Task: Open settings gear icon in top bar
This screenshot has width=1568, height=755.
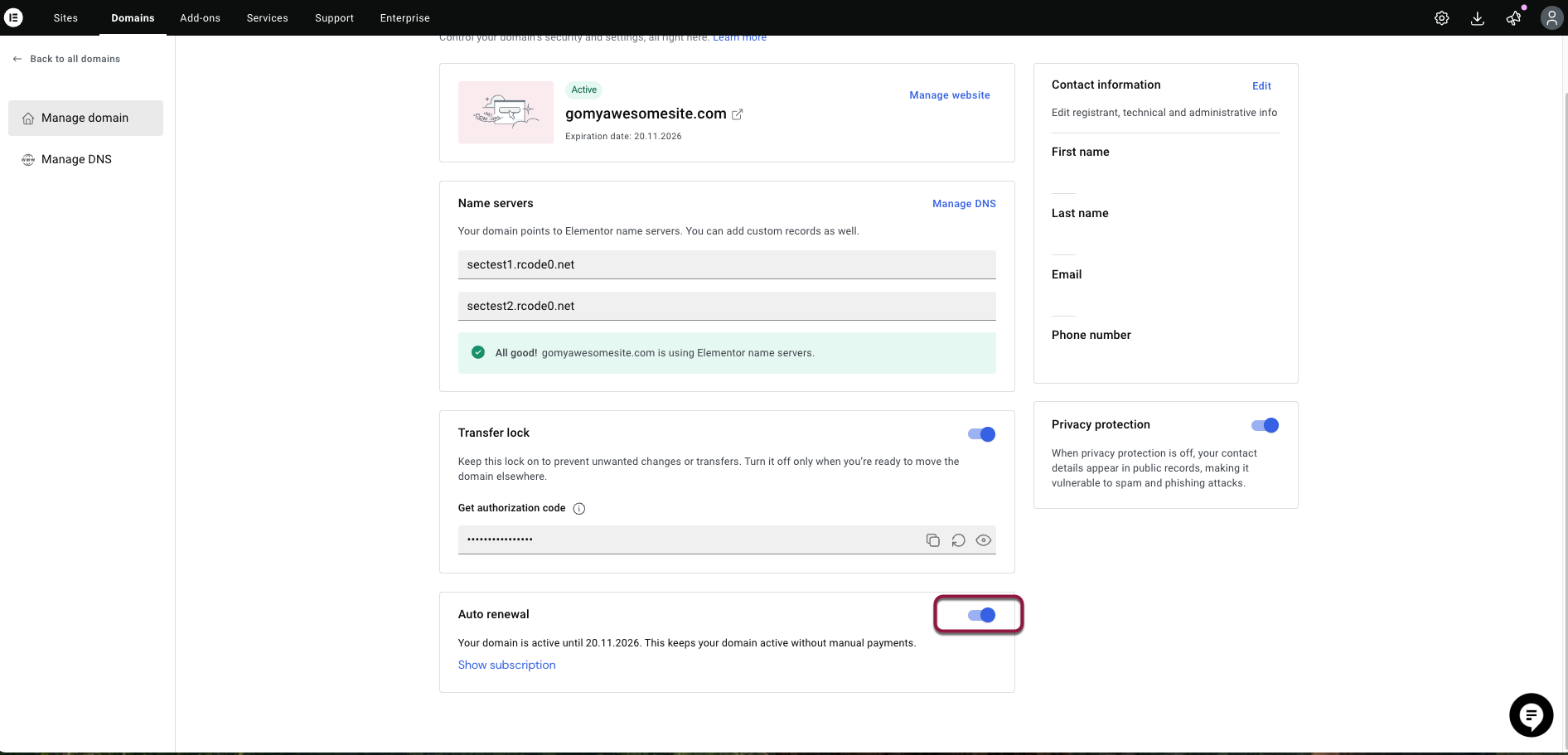Action: pos(1441,18)
